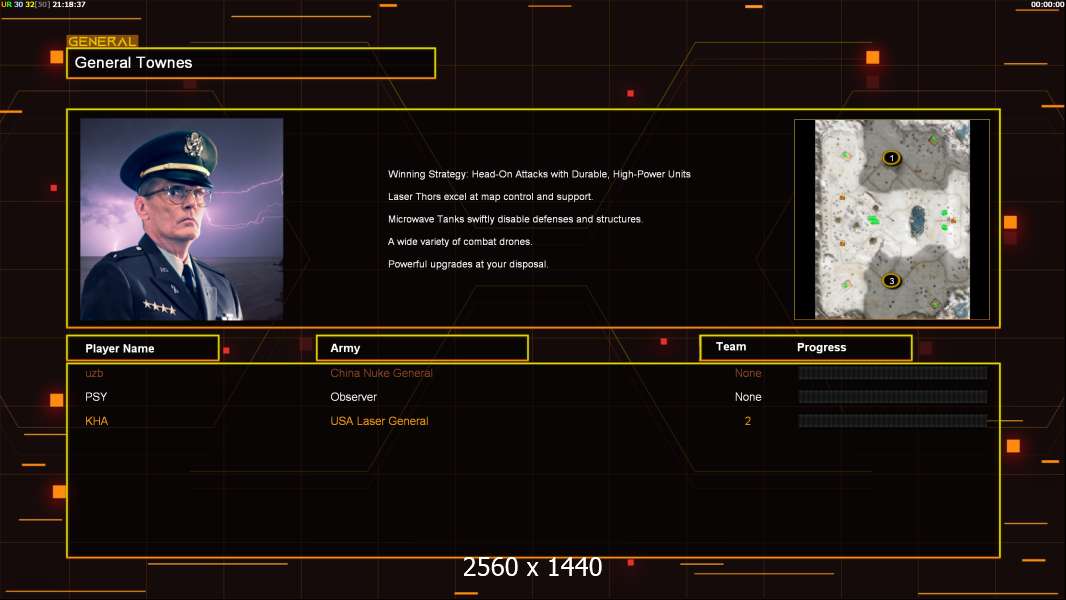The image size is (1066, 600).
Task: Select player row uzb
Action: pos(533,373)
